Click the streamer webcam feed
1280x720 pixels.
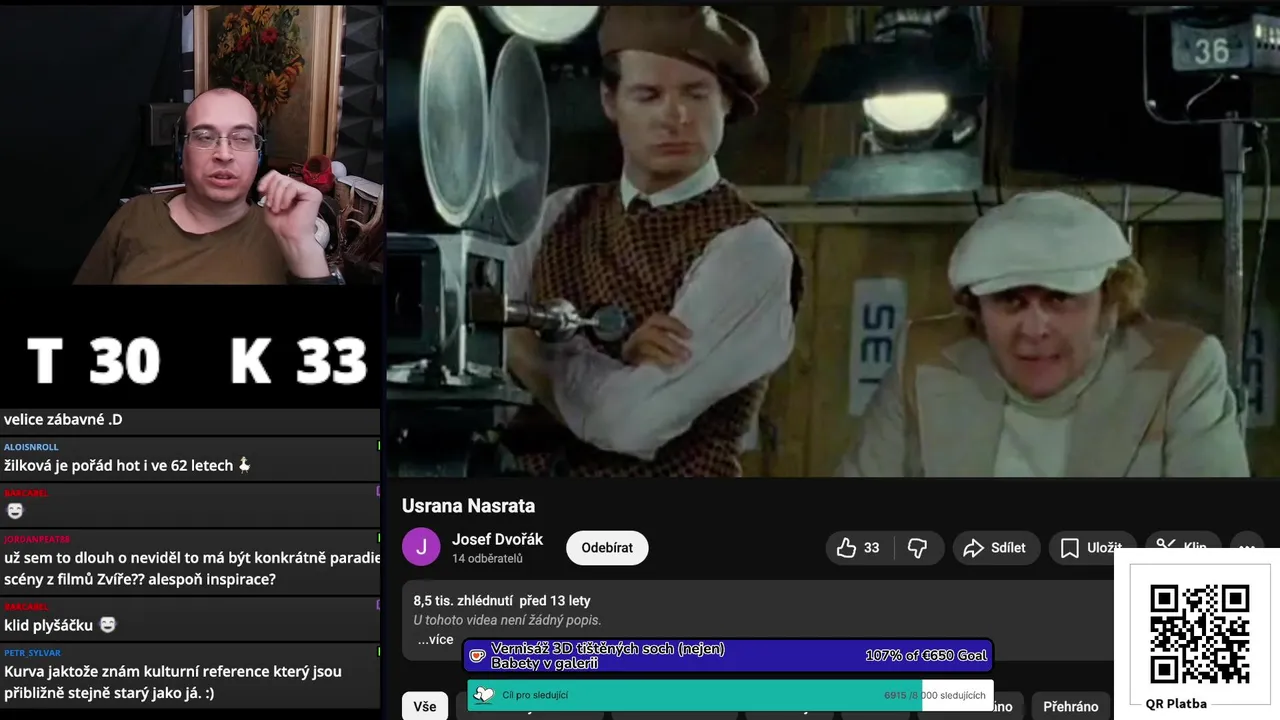point(190,145)
